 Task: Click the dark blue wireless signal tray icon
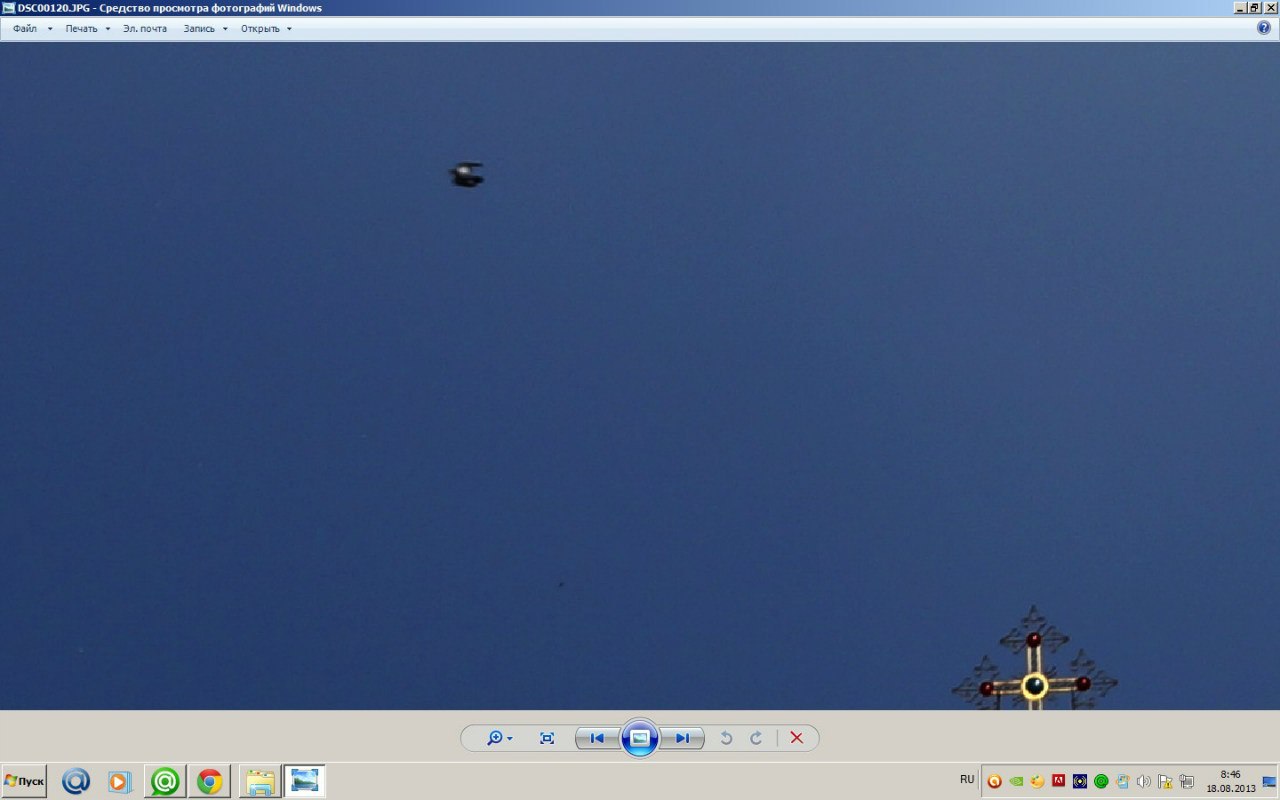coord(1080,781)
